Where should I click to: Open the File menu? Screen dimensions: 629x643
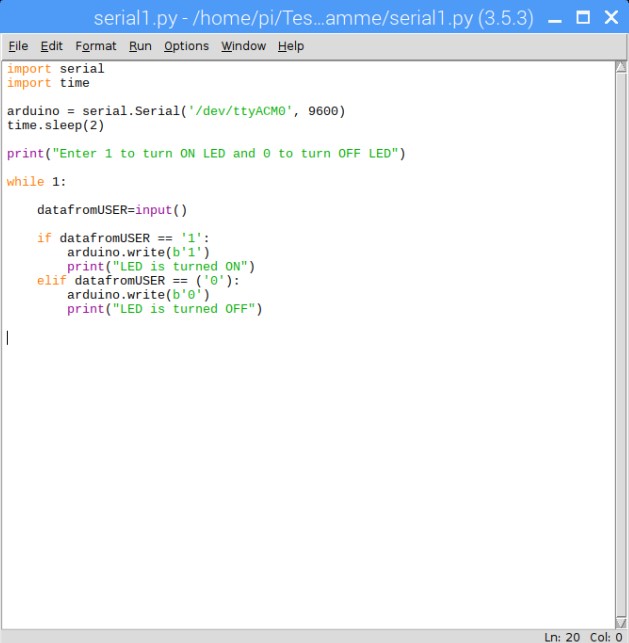pos(18,46)
